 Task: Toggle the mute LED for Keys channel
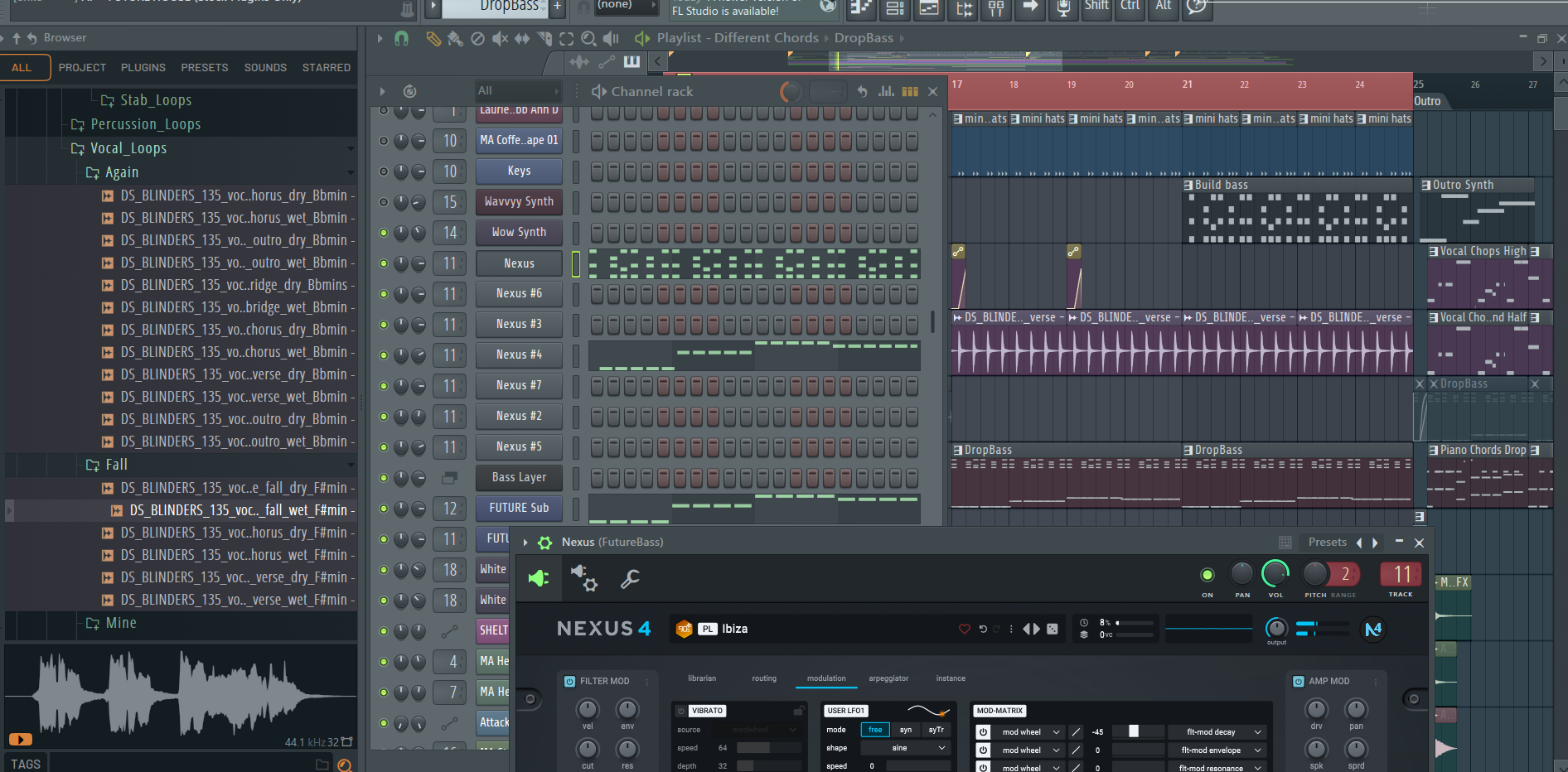coord(384,171)
